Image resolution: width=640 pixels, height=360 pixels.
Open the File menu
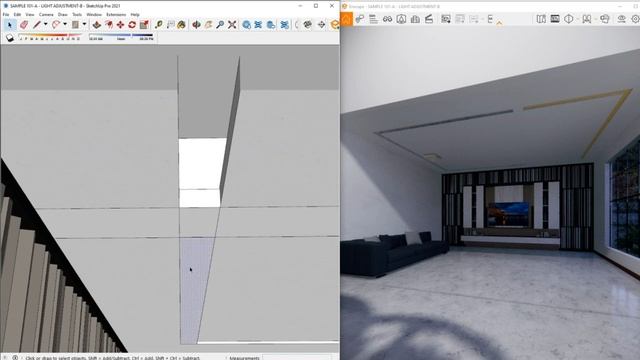(6, 14)
